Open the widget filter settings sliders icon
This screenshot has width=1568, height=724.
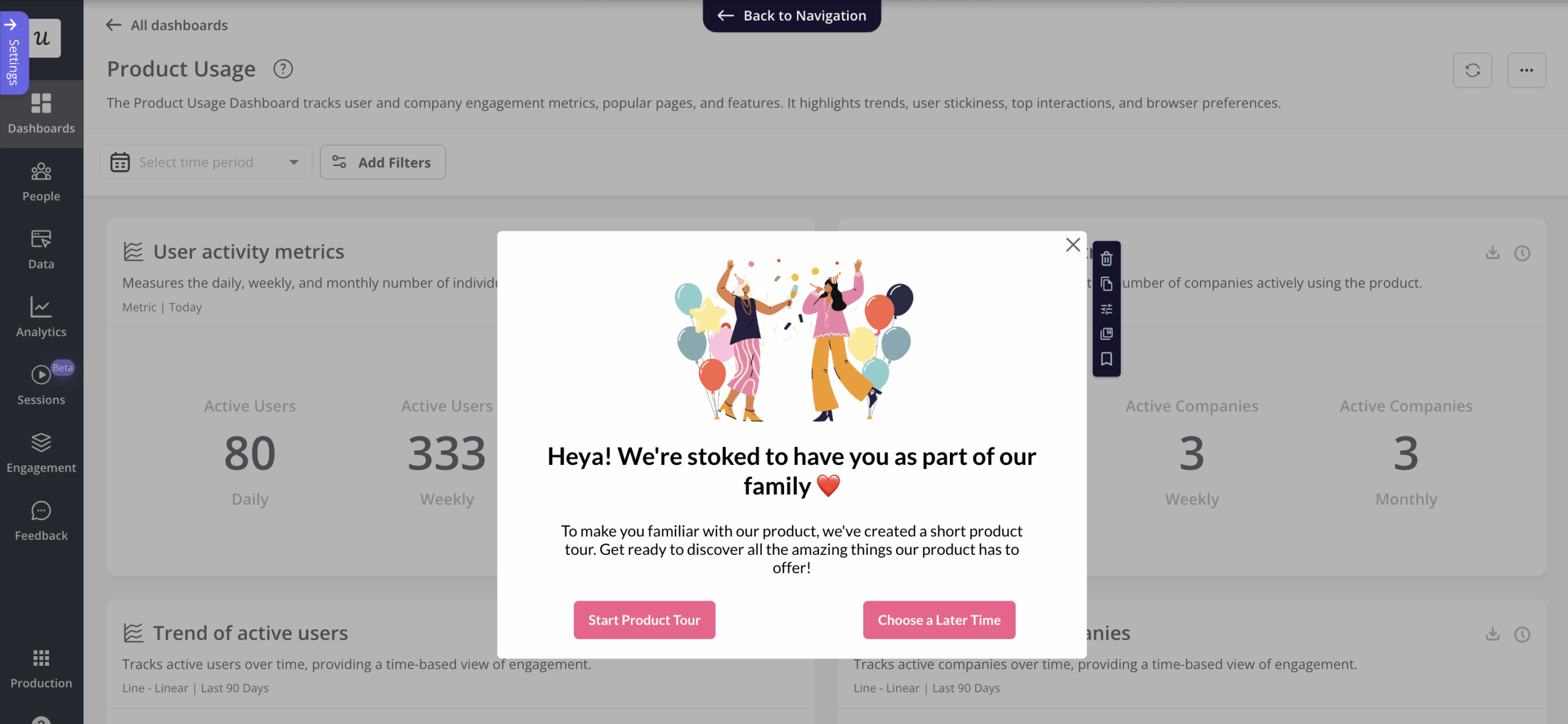1106,308
